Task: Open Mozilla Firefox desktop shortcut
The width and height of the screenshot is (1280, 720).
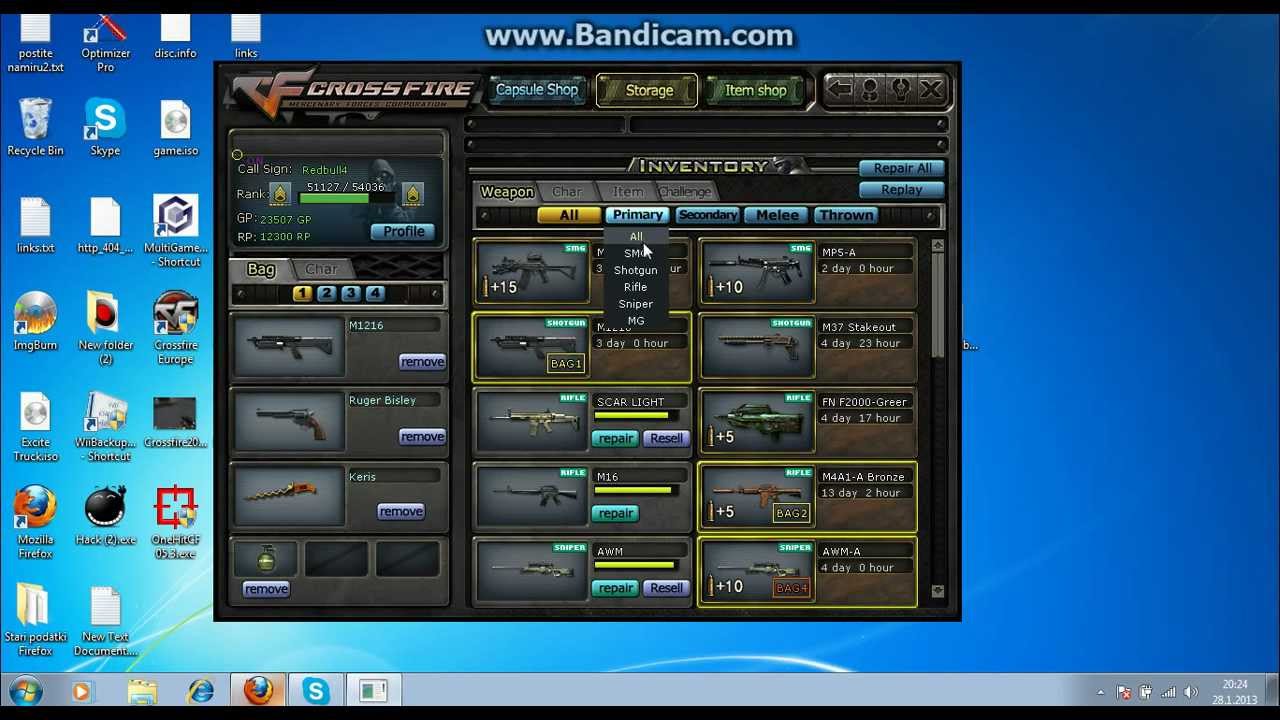Action: (35, 520)
